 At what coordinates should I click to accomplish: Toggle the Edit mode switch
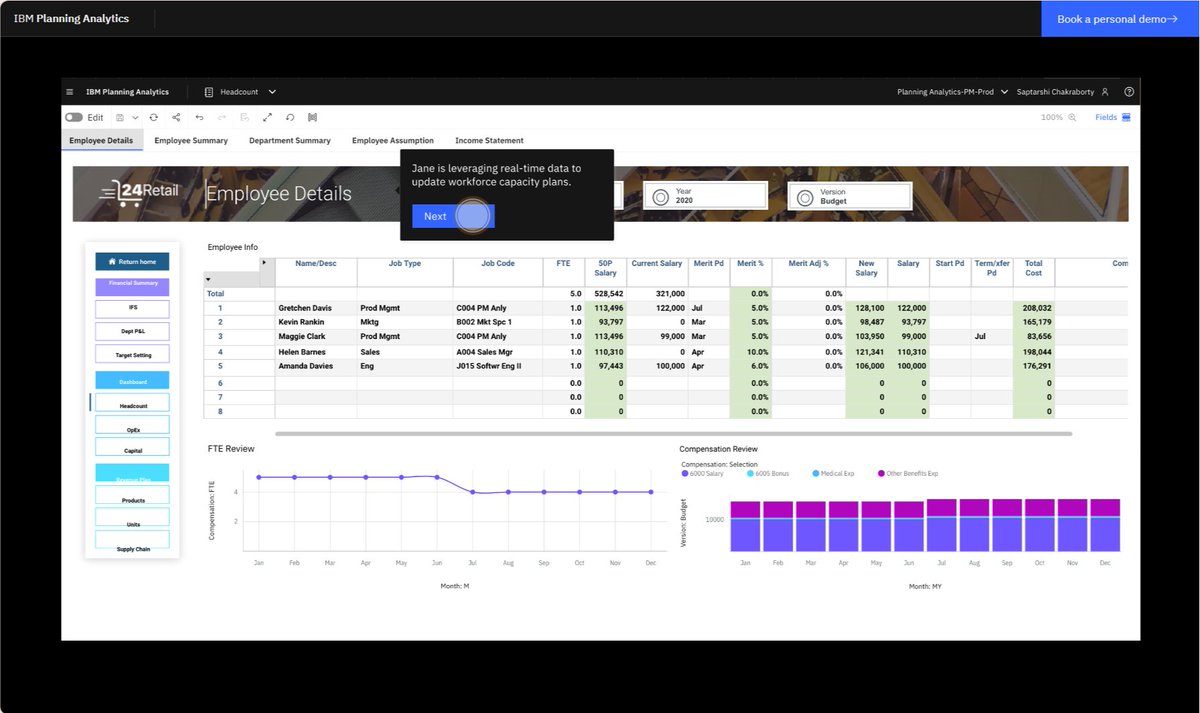[74, 117]
